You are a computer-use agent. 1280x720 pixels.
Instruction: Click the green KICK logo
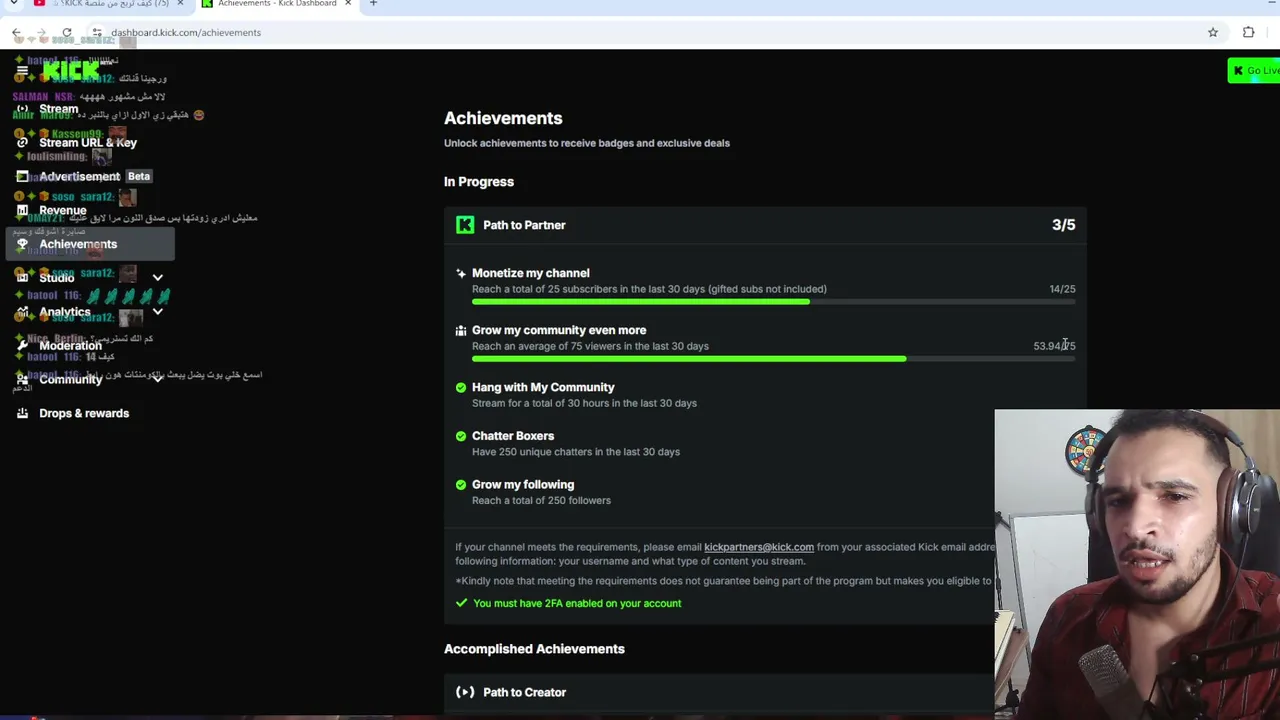(x=71, y=70)
